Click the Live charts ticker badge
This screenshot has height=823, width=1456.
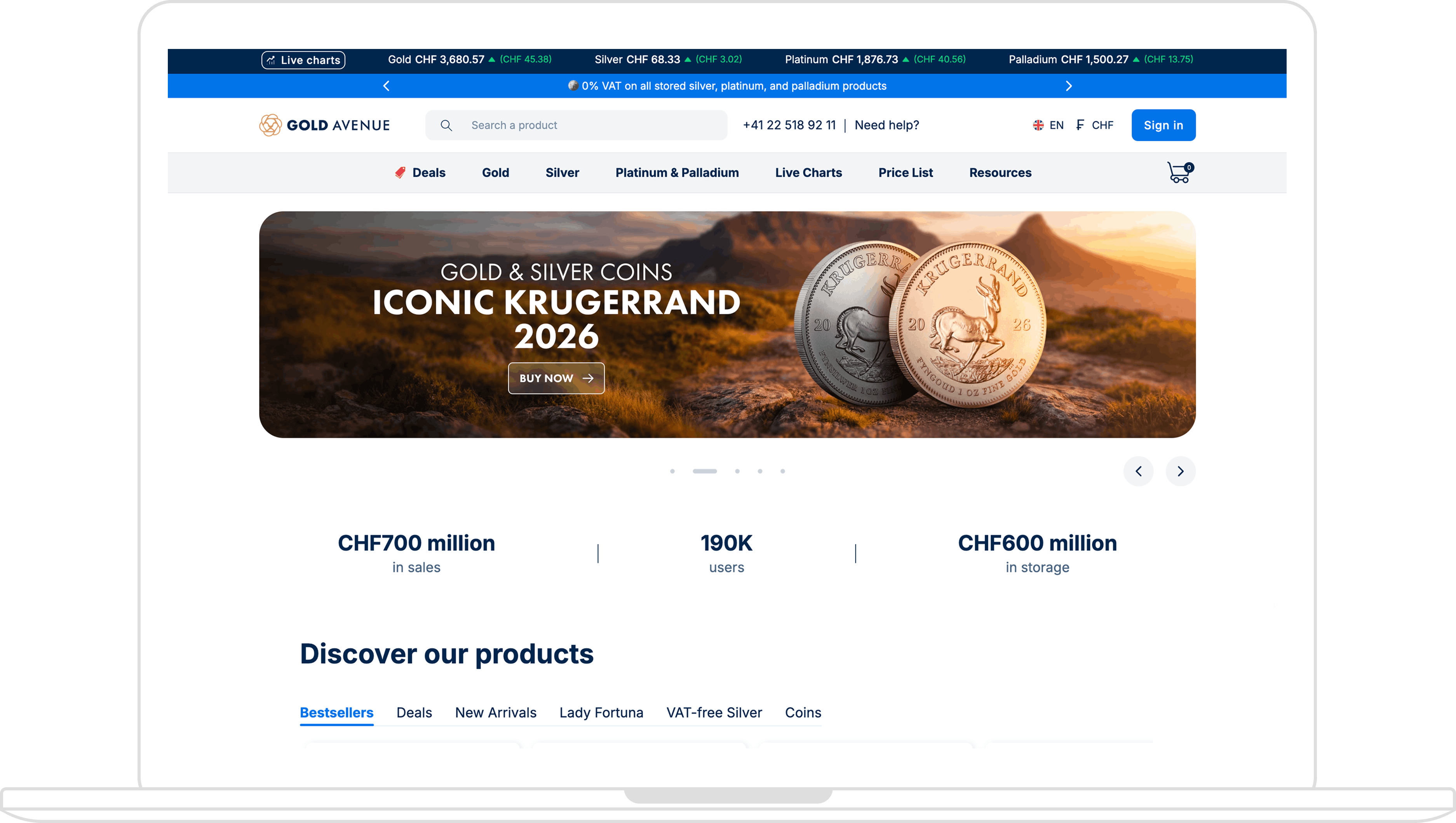303,60
